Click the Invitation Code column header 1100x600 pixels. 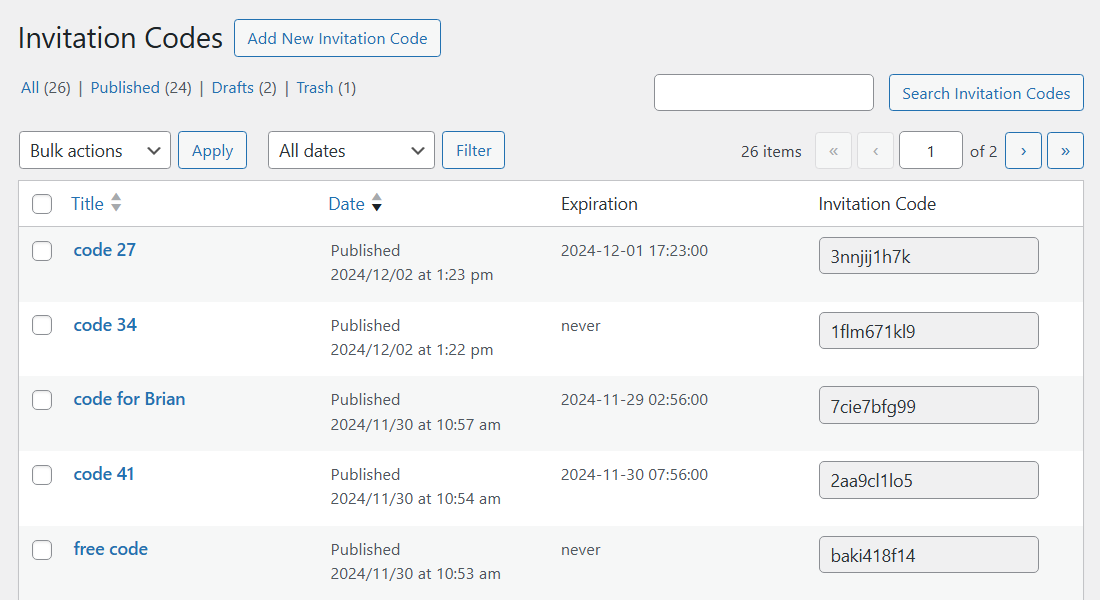click(x=877, y=204)
